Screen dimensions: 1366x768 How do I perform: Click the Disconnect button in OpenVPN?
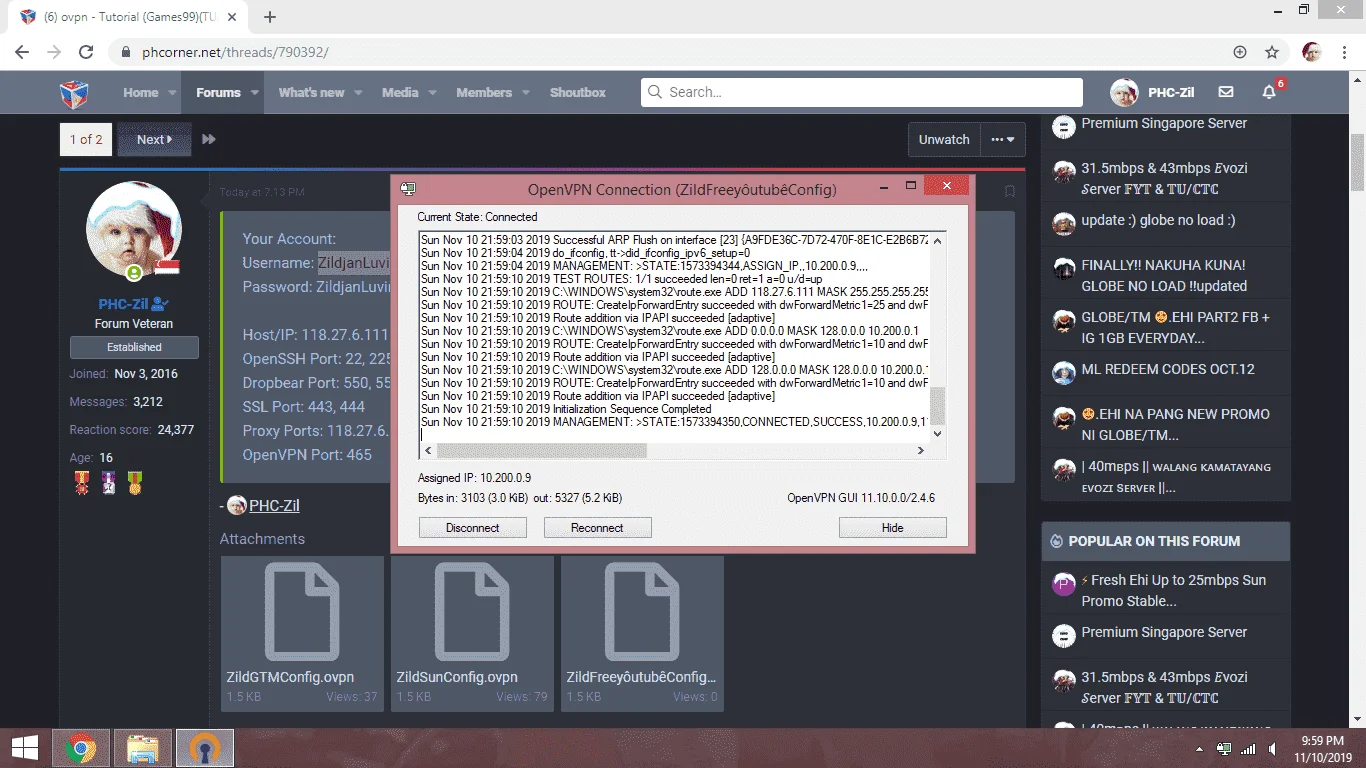(x=473, y=528)
